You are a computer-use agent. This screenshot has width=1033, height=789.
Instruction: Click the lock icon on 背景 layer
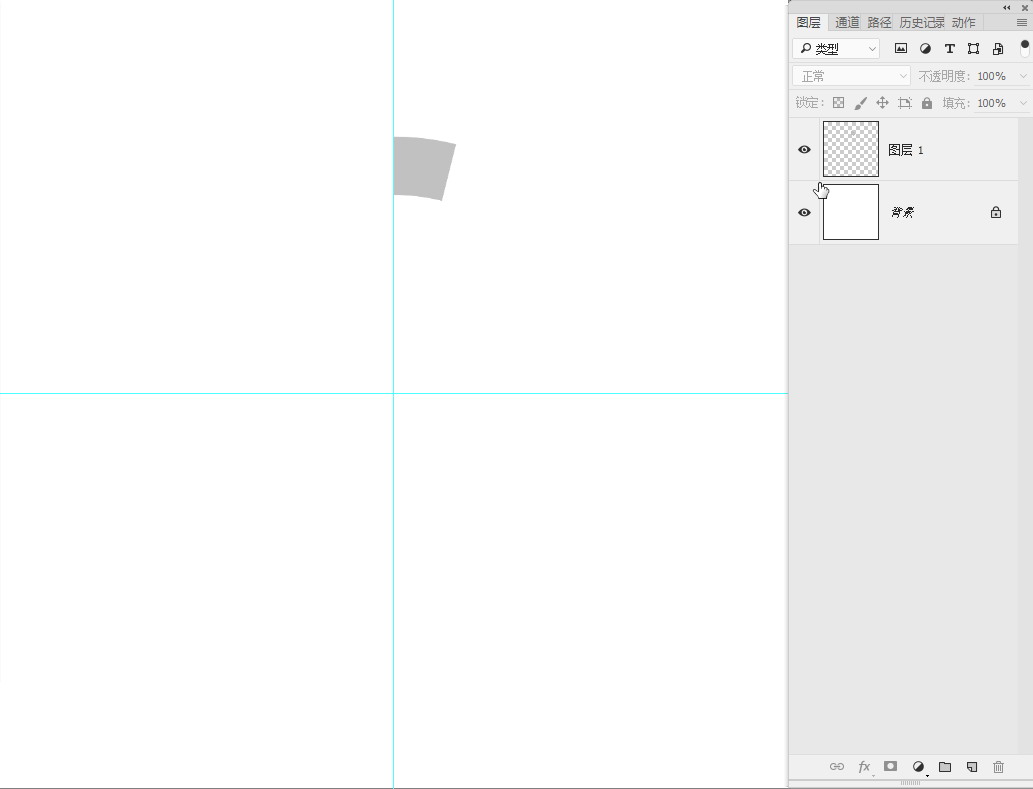[995, 212]
